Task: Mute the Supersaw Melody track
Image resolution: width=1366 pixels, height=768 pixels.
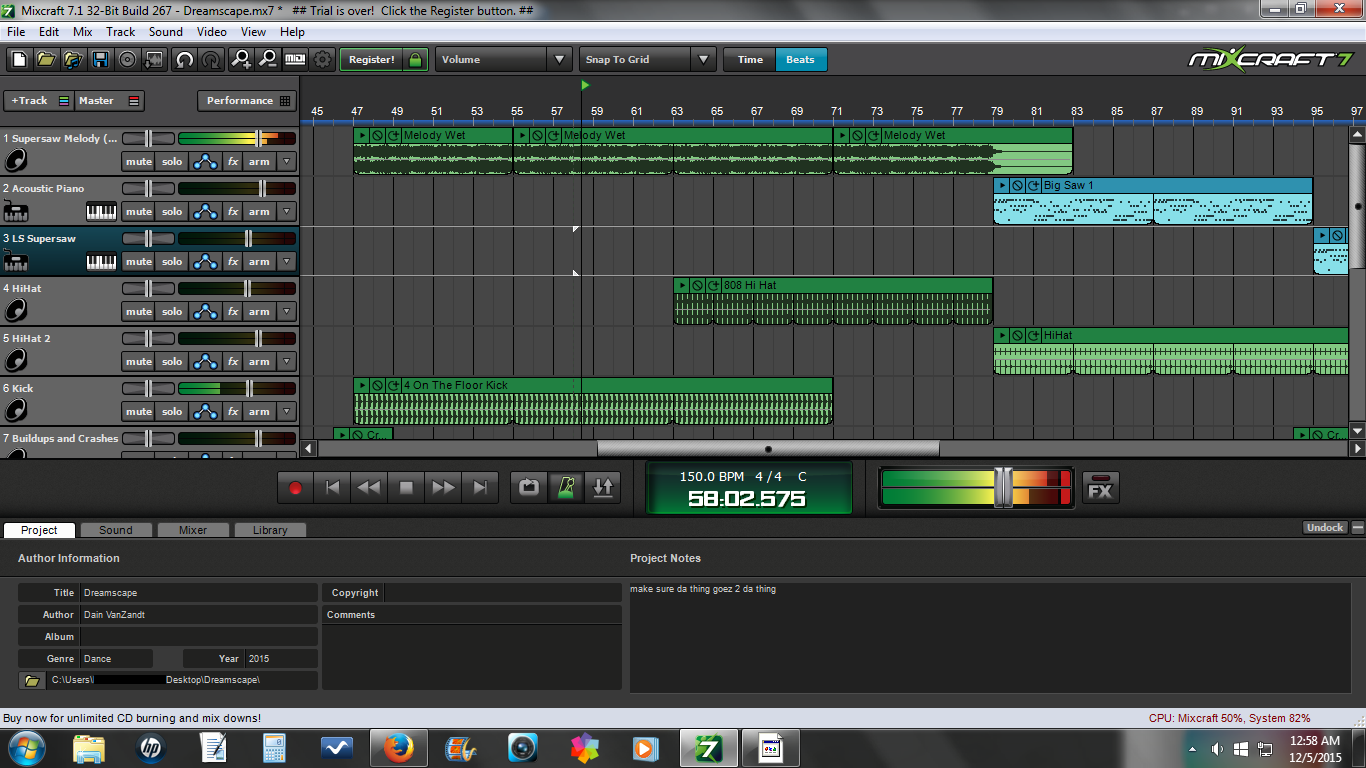Action: (x=139, y=161)
